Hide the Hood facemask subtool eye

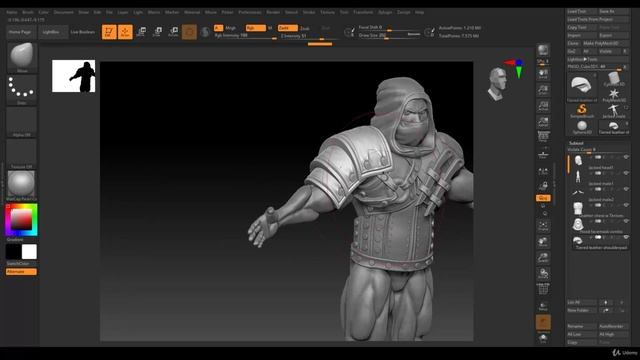[x=625, y=221]
